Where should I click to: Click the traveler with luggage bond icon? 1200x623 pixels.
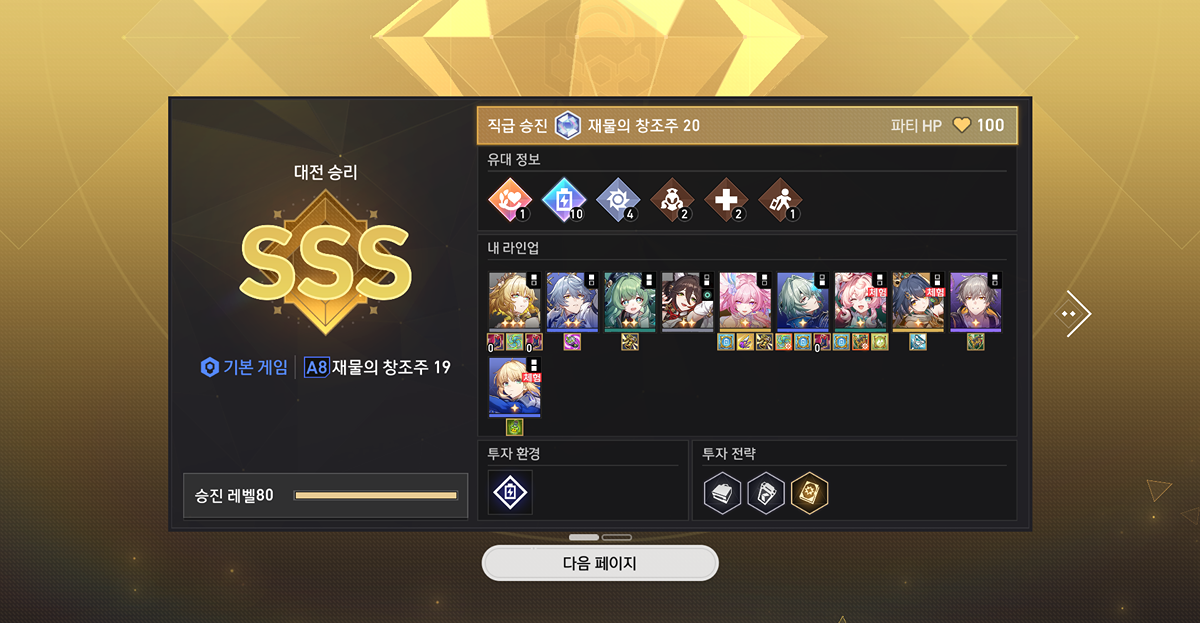(x=779, y=199)
